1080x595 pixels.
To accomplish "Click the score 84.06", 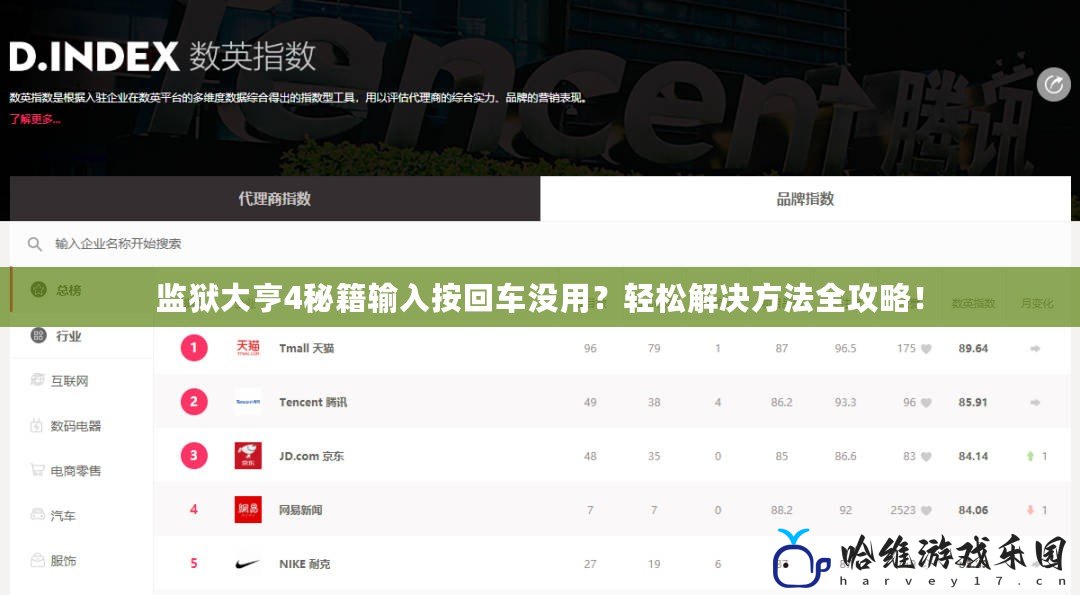I will 973,510.
